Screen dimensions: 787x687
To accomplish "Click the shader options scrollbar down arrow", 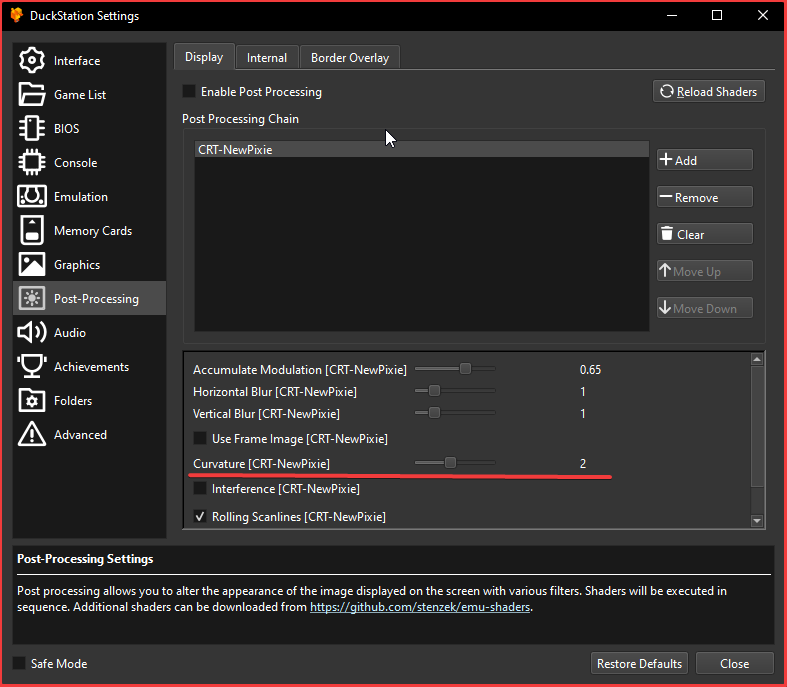I will pyautogui.click(x=757, y=521).
